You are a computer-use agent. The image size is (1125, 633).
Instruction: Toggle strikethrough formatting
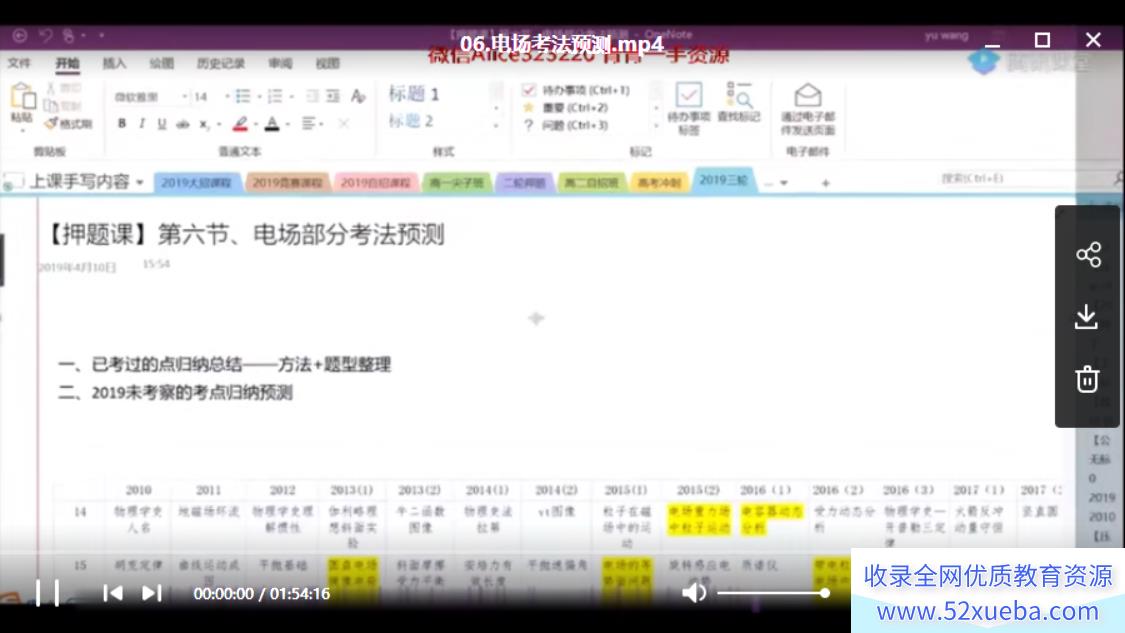182,123
